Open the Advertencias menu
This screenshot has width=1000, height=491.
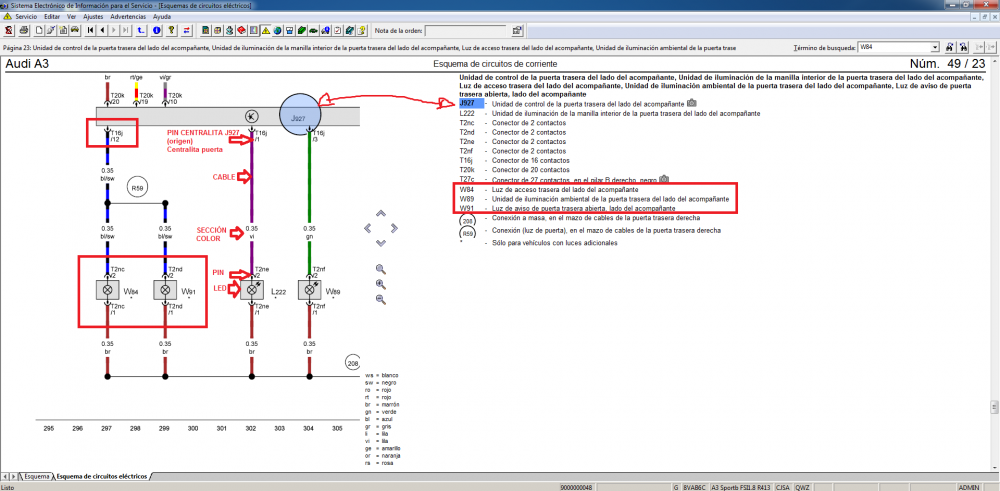click(x=128, y=16)
